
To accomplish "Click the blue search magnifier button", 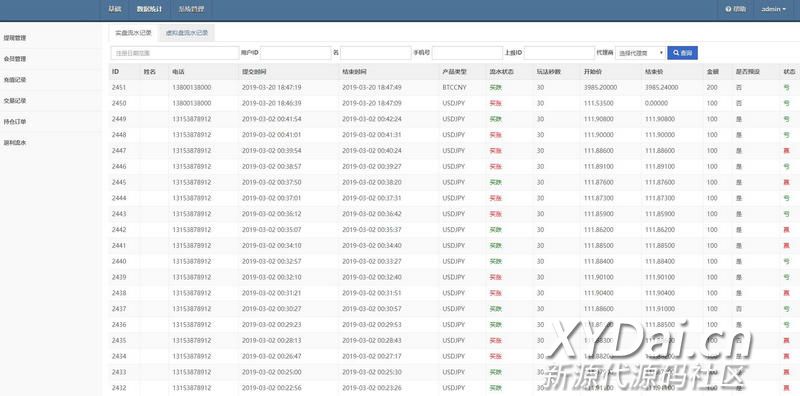I will click(x=682, y=53).
